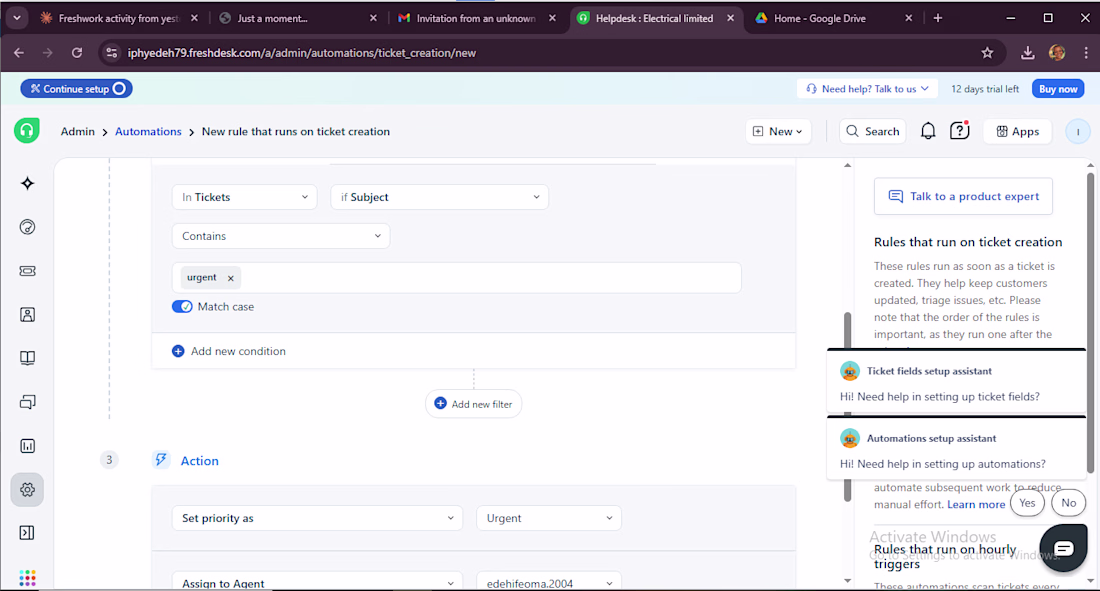Image resolution: width=1100 pixels, height=591 pixels.
Task: Click the sidebar panel icon below Admin gear
Action: click(27, 533)
